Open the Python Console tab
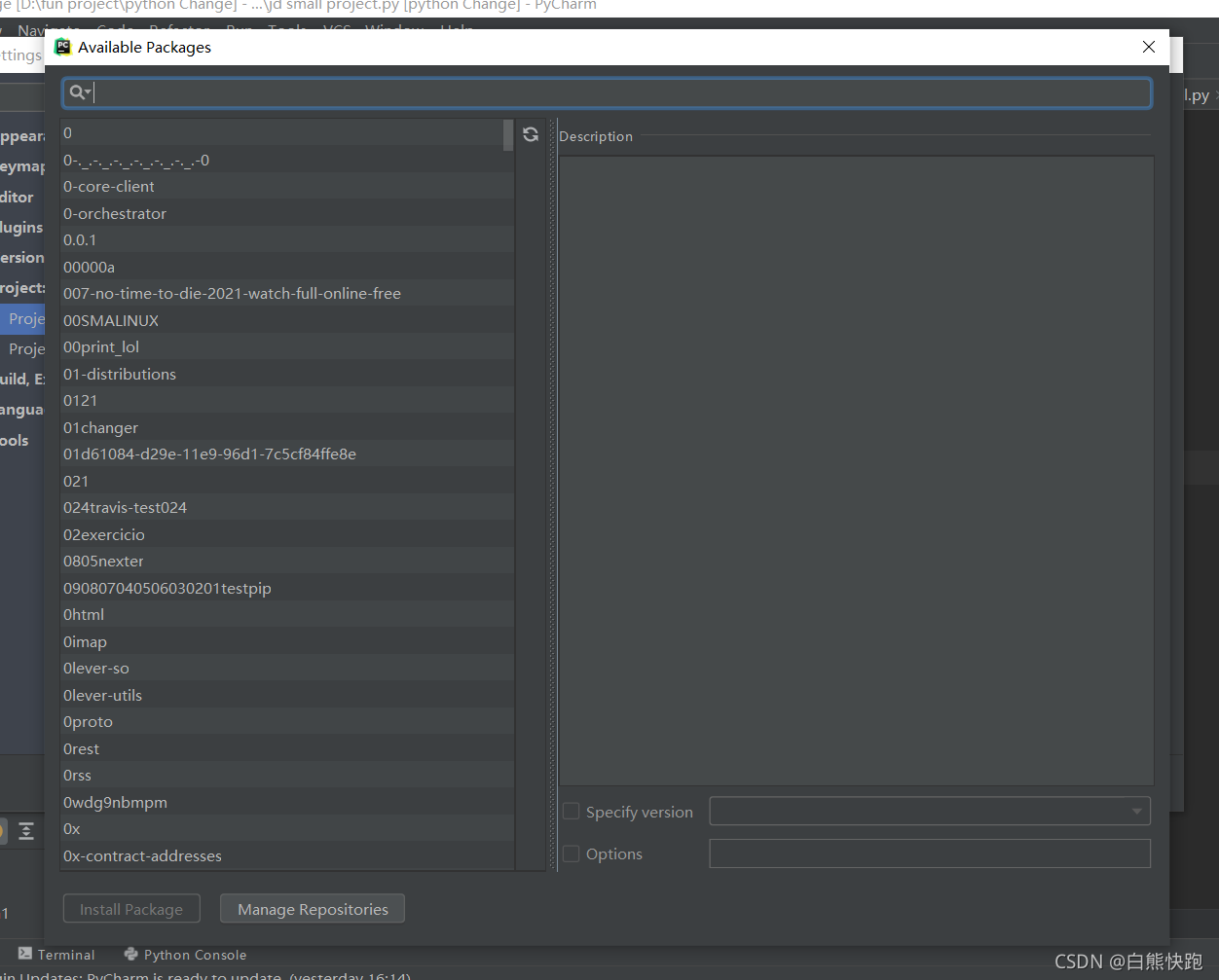This screenshot has width=1219, height=980. (x=186, y=955)
